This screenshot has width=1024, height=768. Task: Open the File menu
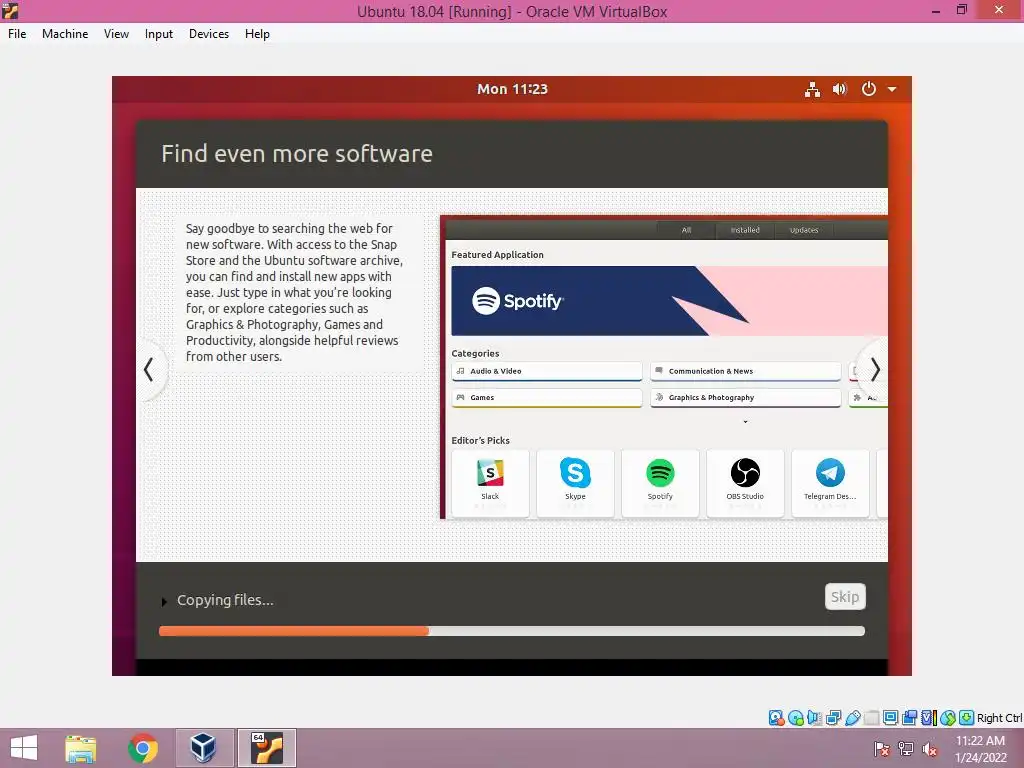coord(17,34)
